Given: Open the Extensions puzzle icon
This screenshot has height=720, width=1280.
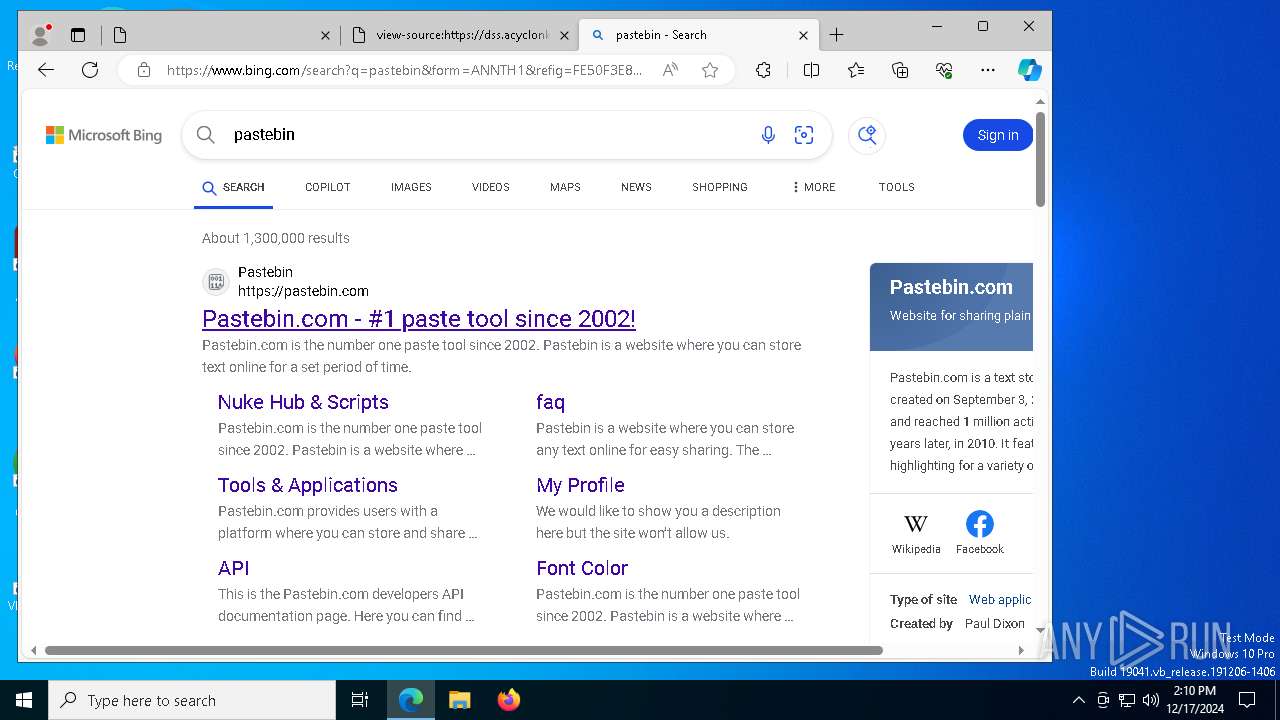Looking at the screenshot, I should click(x=763, y=70).
